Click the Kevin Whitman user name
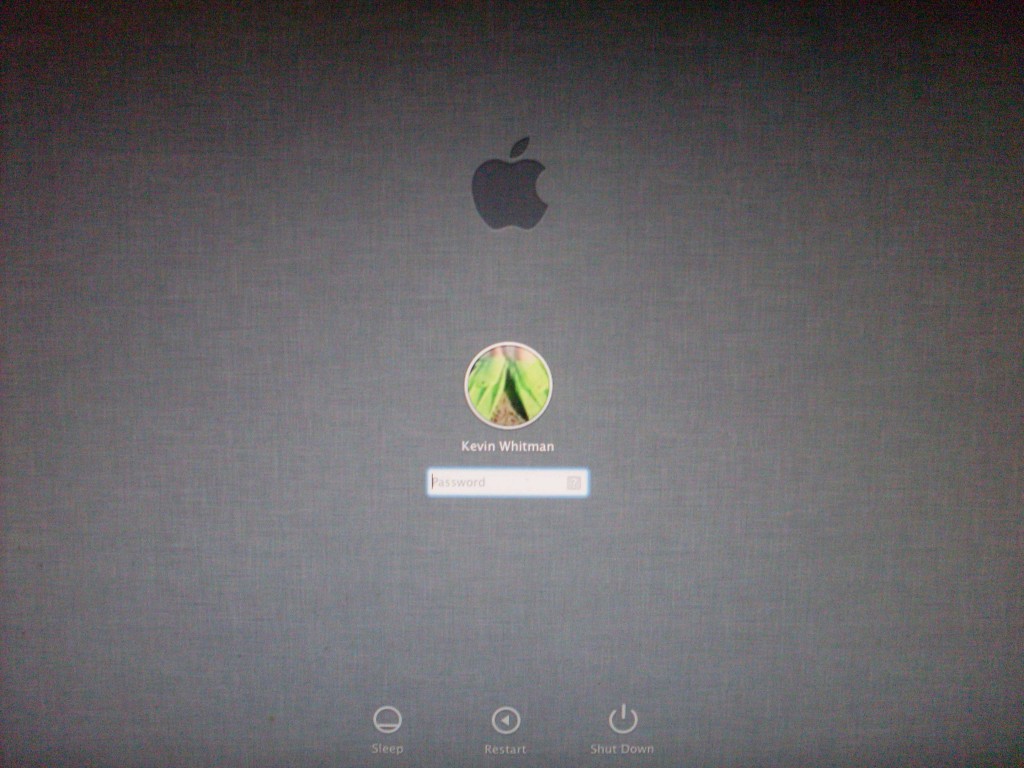Viewport: 1024px width, 768px height. pos(507,447)
